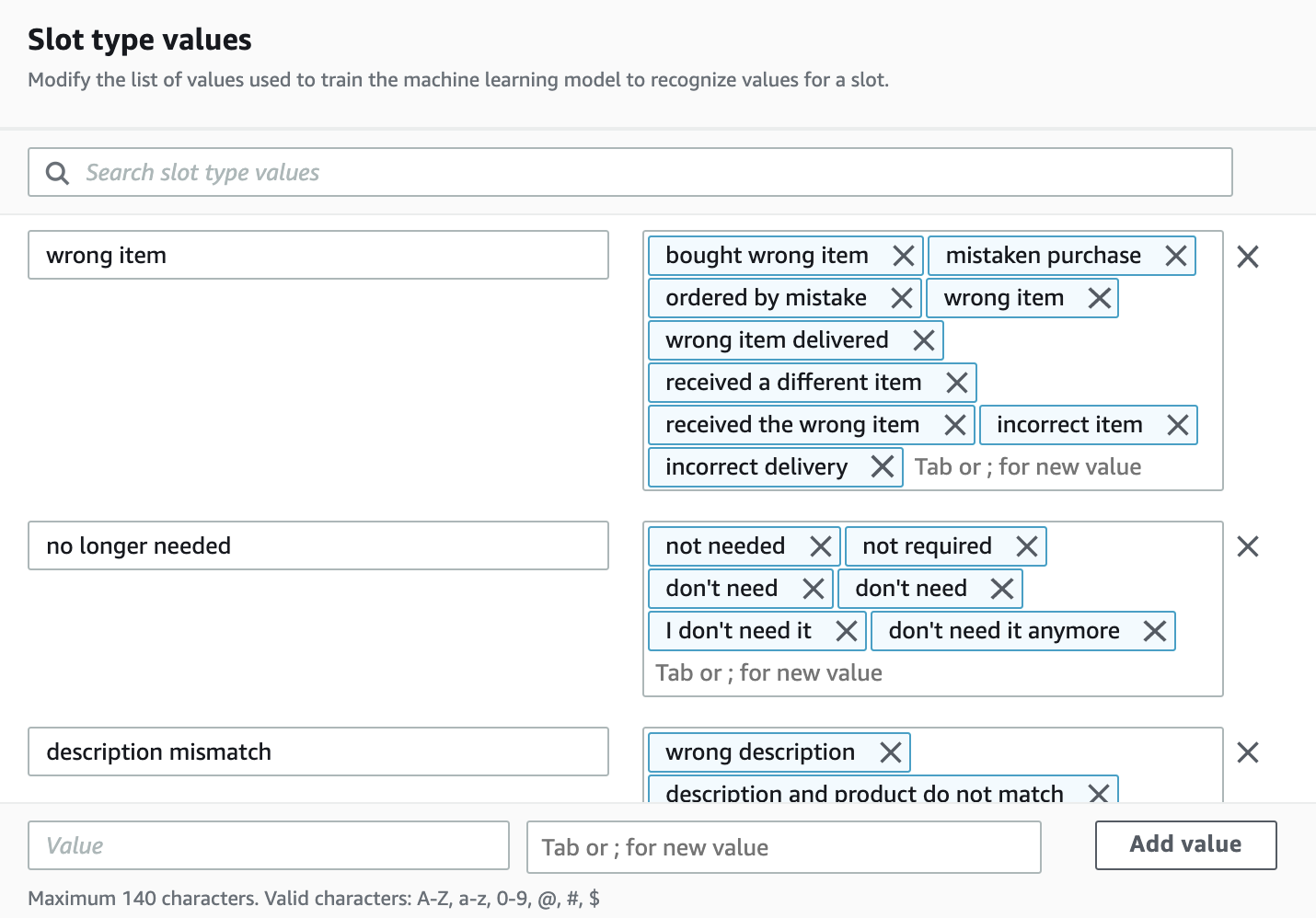Click the search magnifier icon
Image resolution: width=1316 pixels, height=918 pixels.
point(57,173)
